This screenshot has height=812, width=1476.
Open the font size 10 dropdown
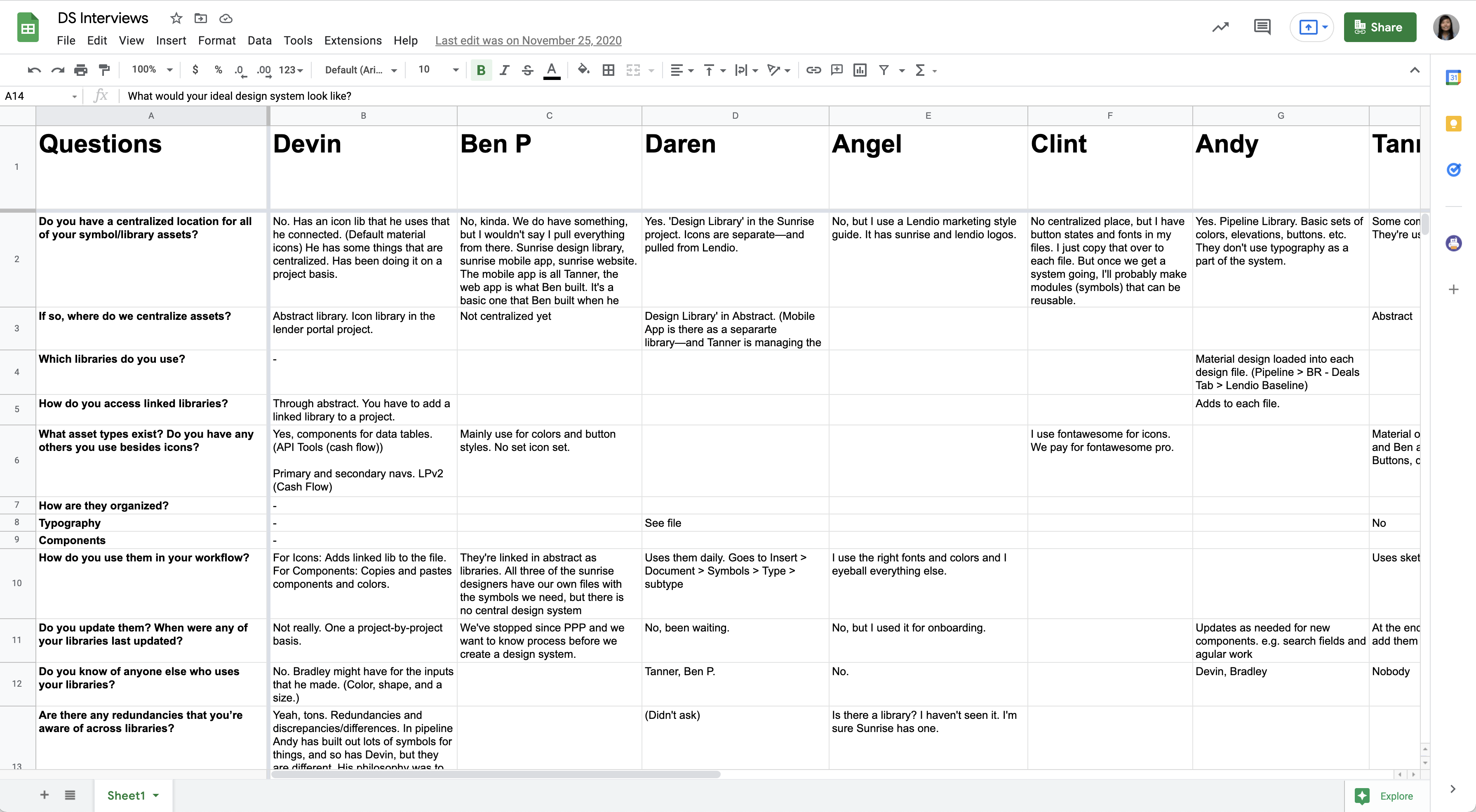point(438,70)
